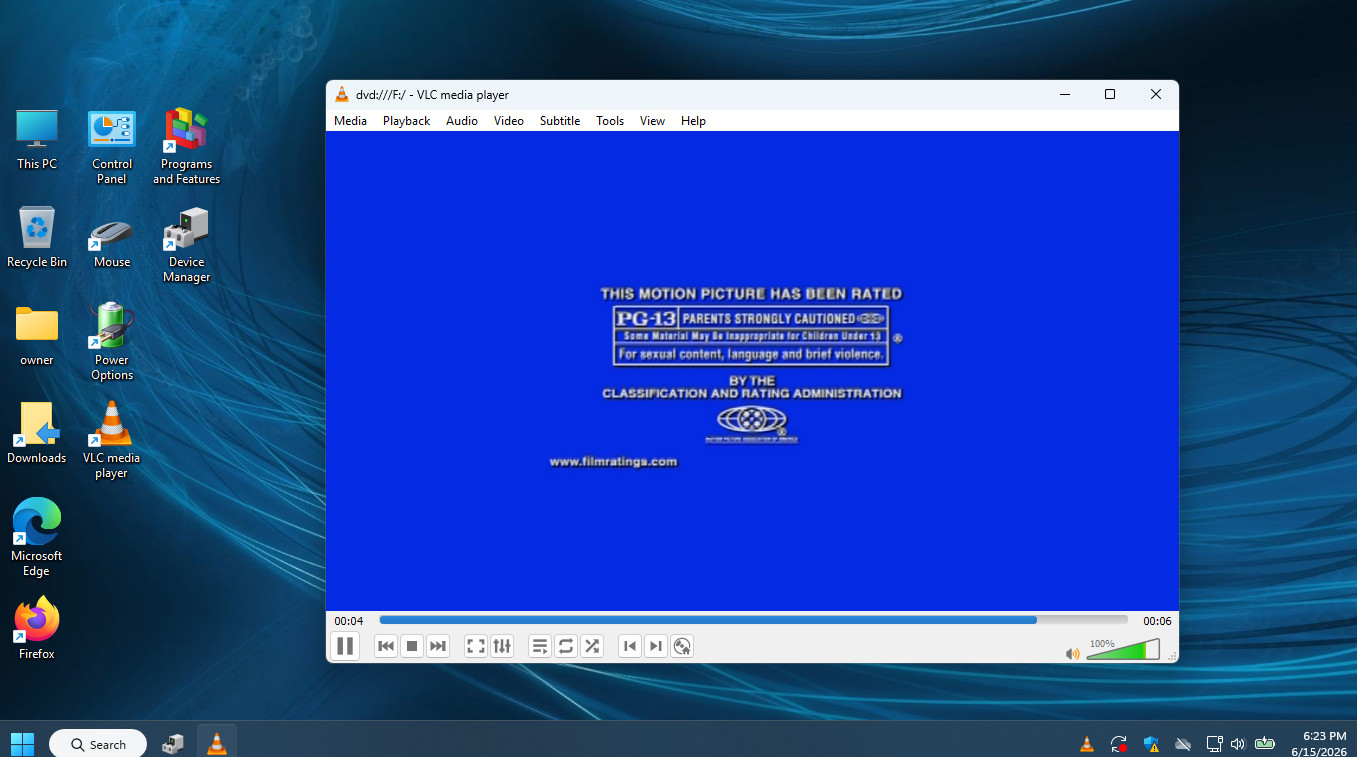Open the View menu

(x=652, y=121)
